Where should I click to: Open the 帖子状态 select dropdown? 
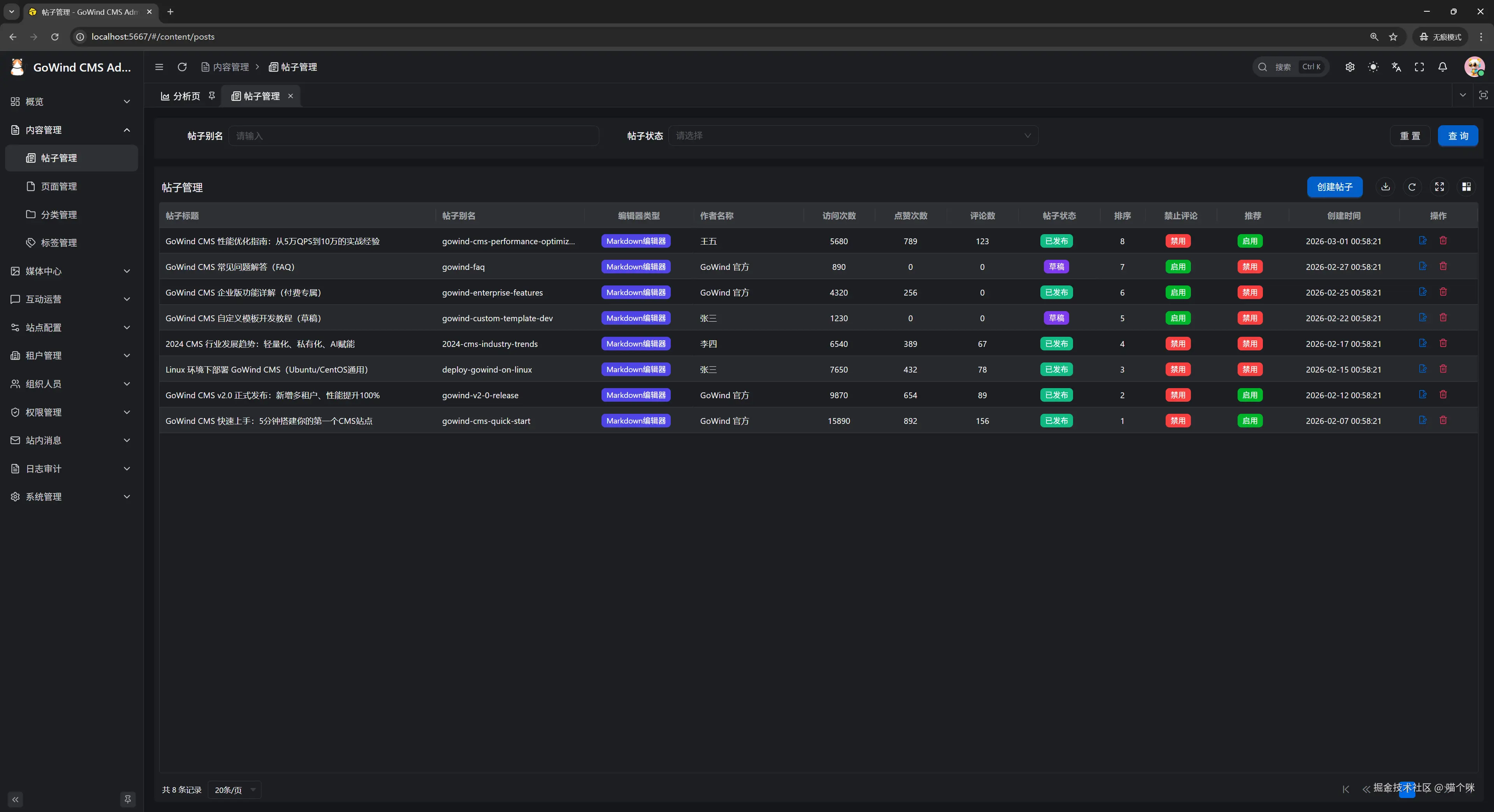click(852, 136)
